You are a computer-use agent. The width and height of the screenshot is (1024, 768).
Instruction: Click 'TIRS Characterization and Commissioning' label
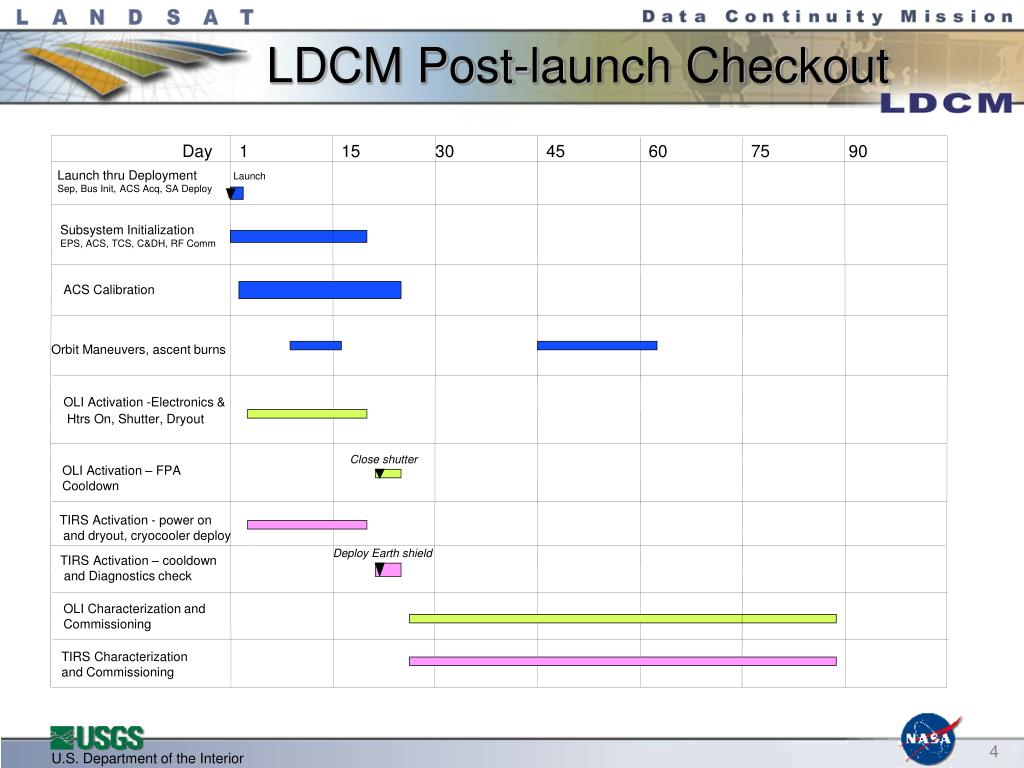(x=124, y=664)
